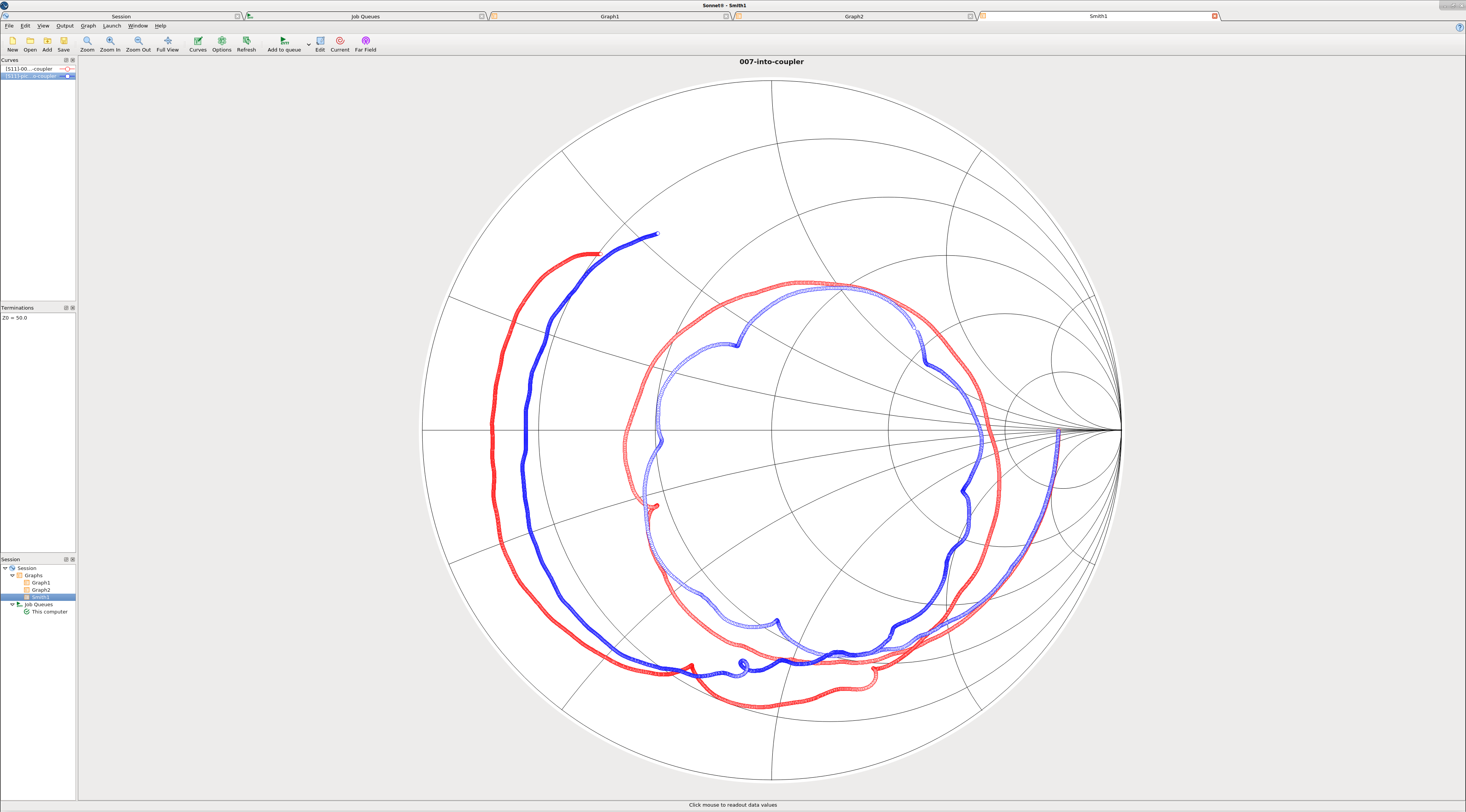Save the session with the Save icon
This screenshot has width=1466, height=812.
64,44
